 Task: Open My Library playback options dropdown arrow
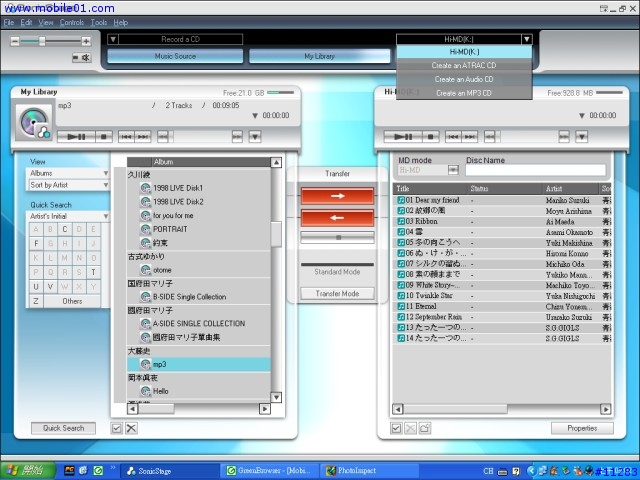pyautogui.click(x=255, y=137)
